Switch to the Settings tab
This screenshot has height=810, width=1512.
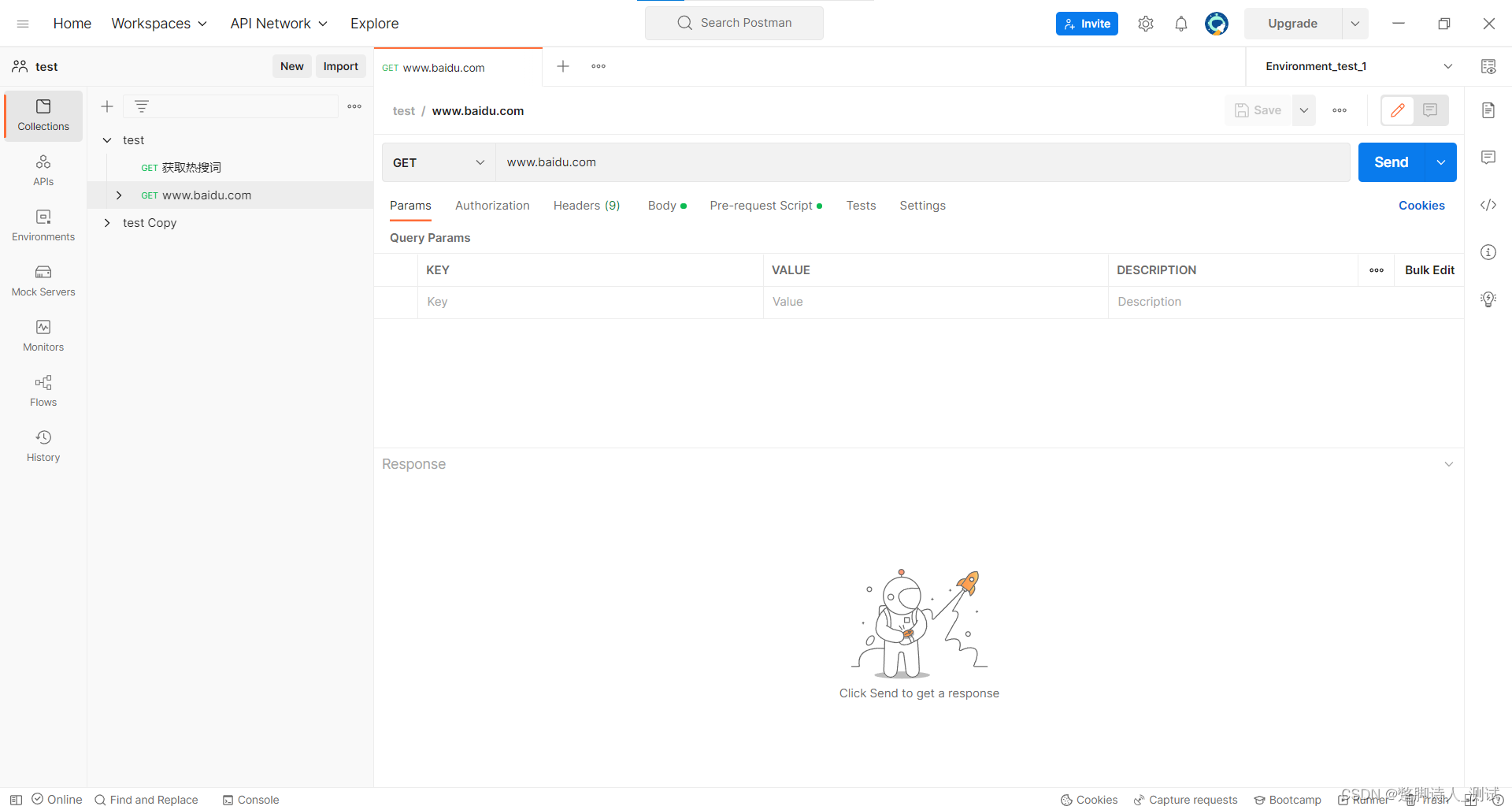coord(922,206)
